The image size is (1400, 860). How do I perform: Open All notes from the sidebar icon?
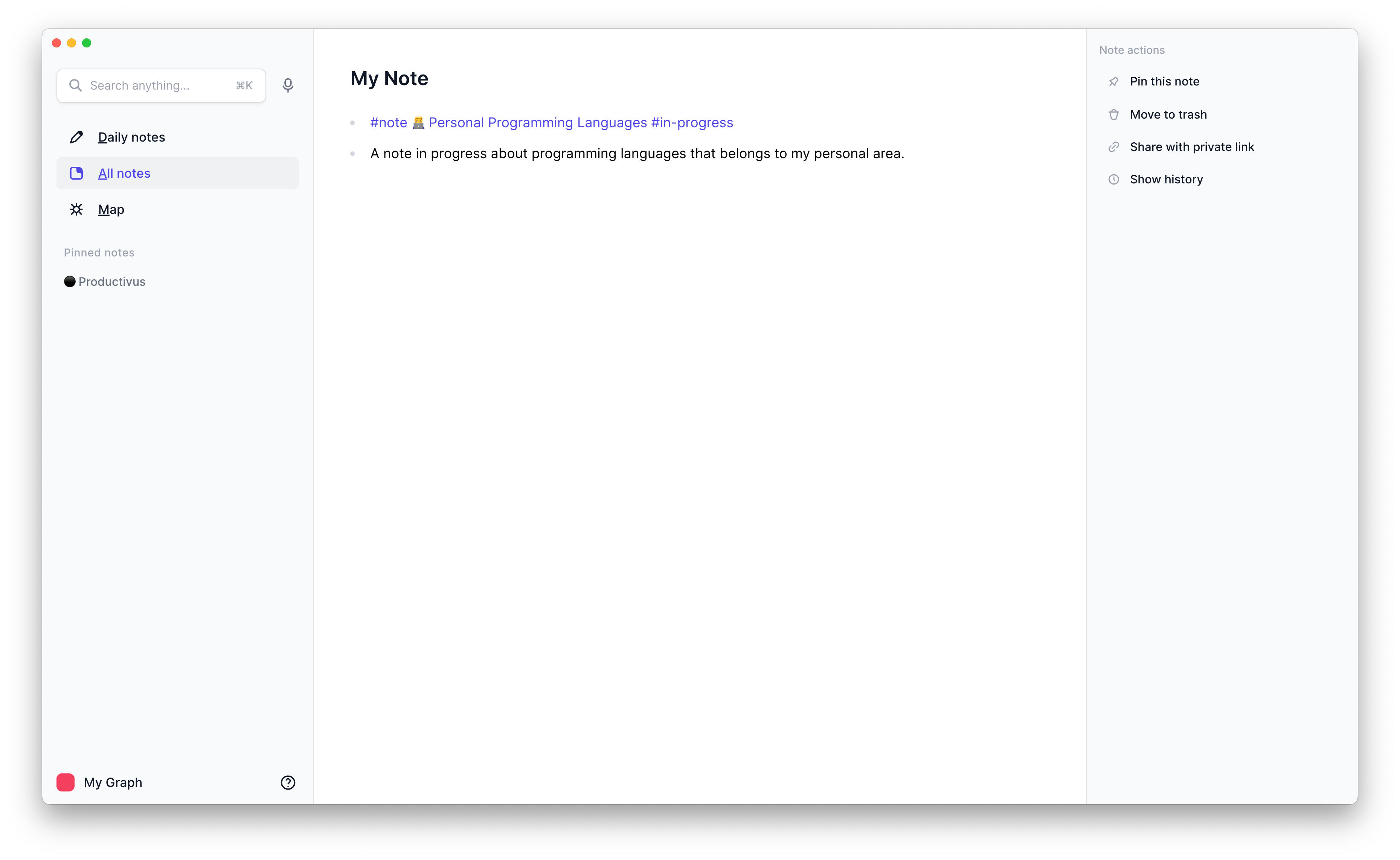76,173
